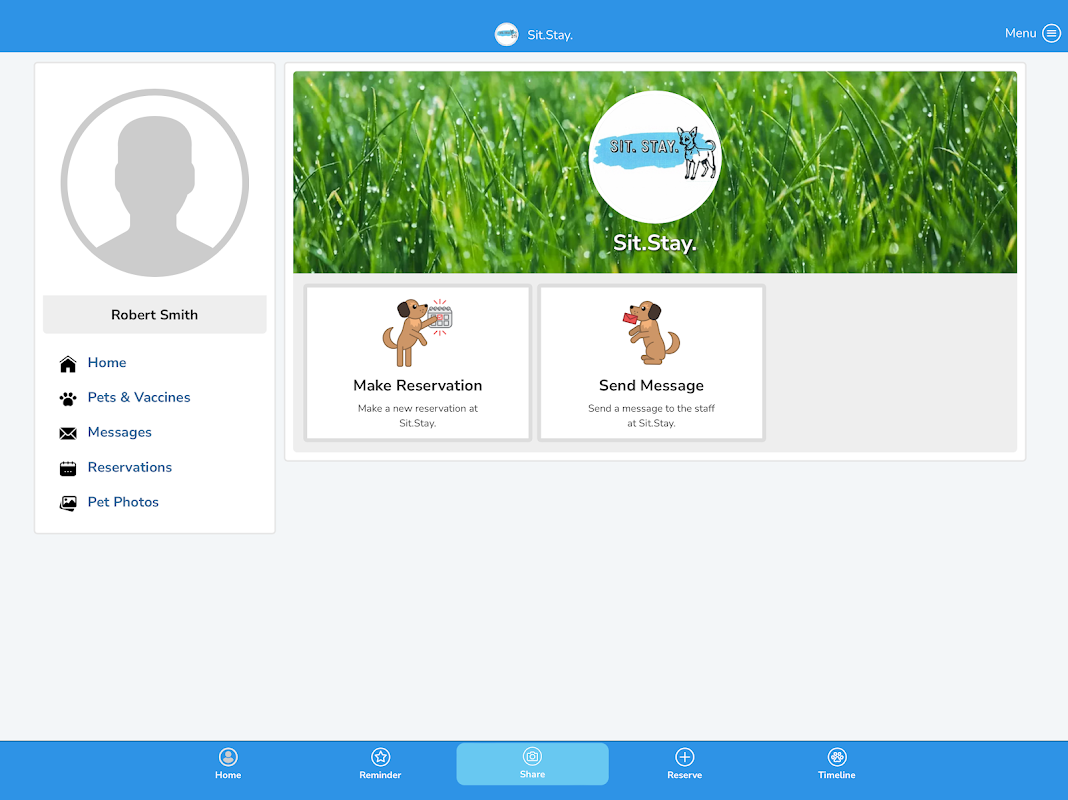Switch to the Reminder tab label
This screenshot has width=1068, height=800.
coord(380,775)
